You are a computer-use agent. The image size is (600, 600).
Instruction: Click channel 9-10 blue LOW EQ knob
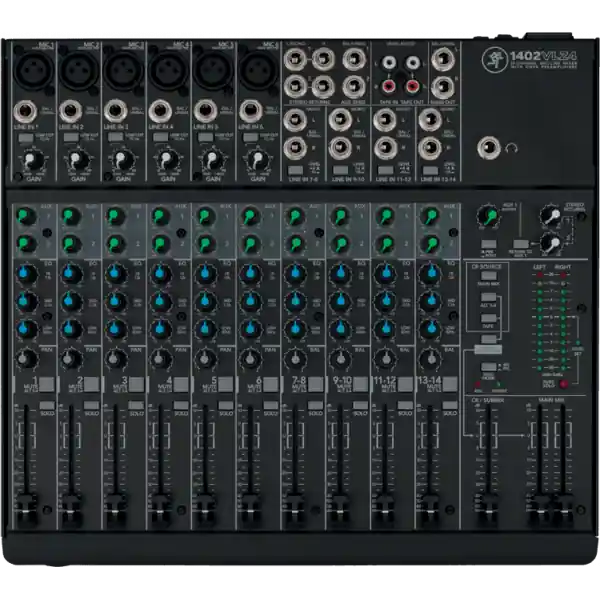click(x=340, y=329)
